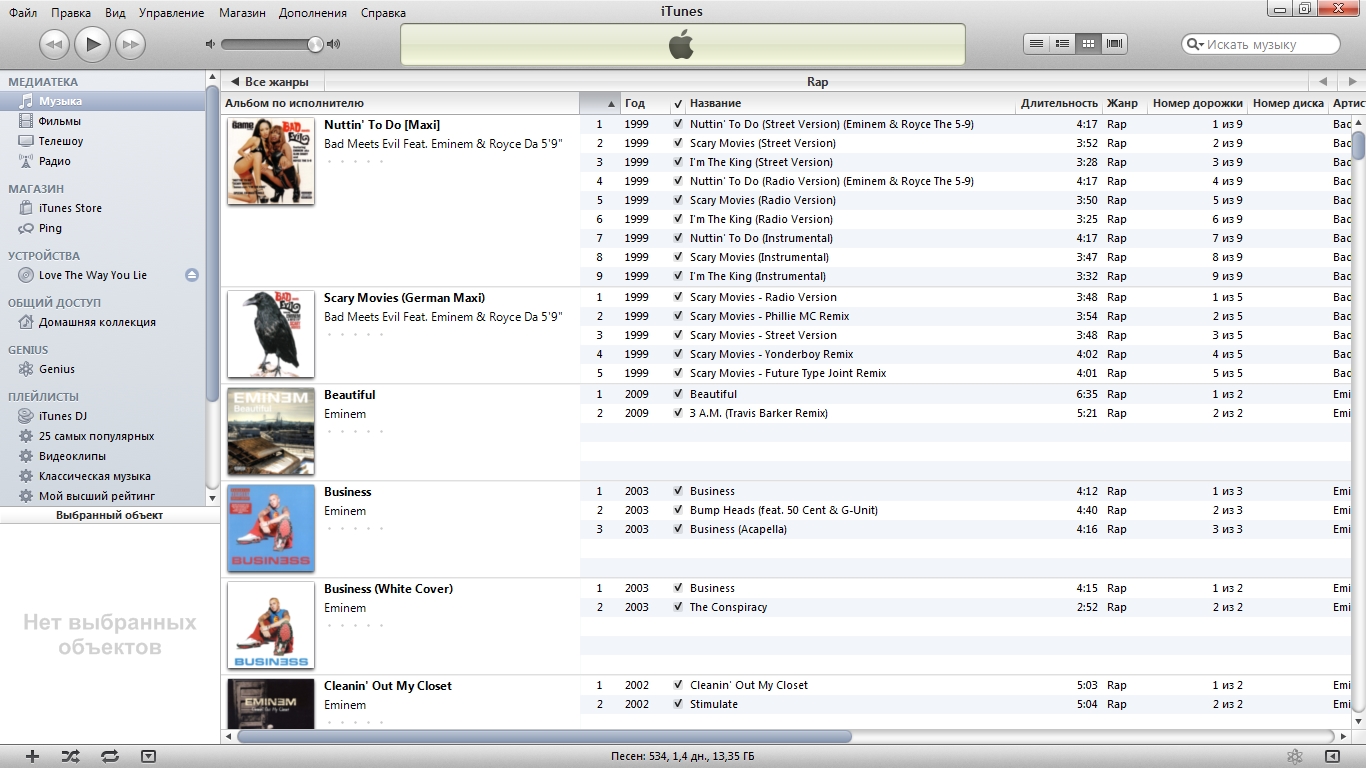The height and width of the screenshot is (768, 1366).
Task: Switch to Cover Flow view
Action: (1115, 44)
